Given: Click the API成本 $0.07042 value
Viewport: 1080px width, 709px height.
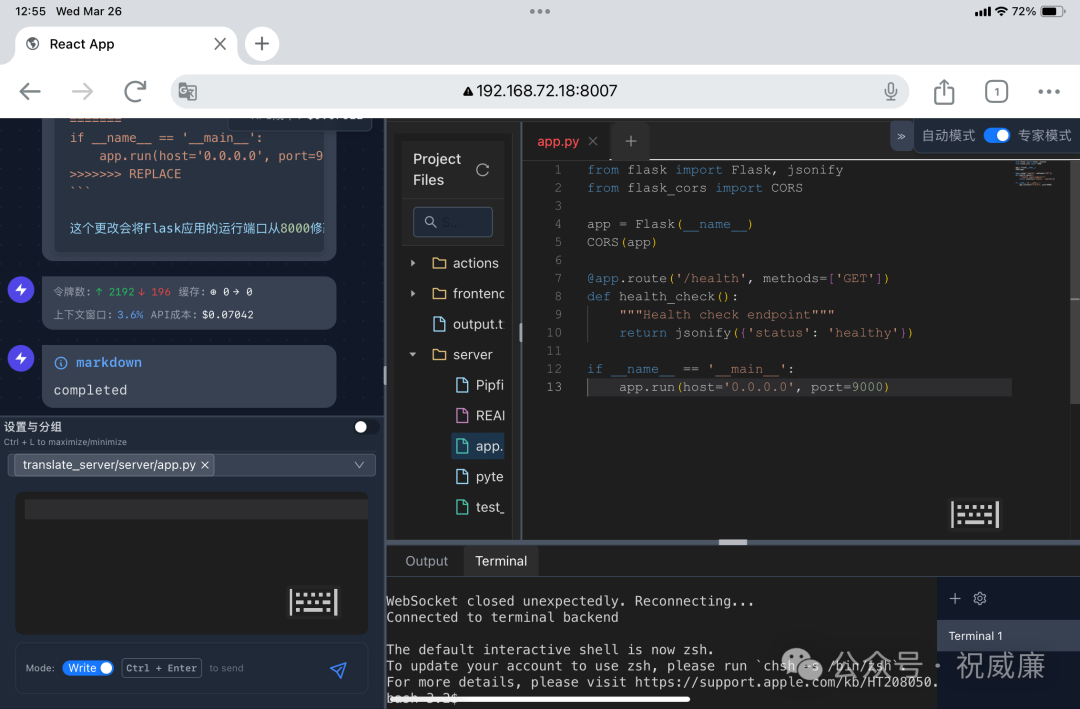Looking at the screenshot, I should pos(227,315).
